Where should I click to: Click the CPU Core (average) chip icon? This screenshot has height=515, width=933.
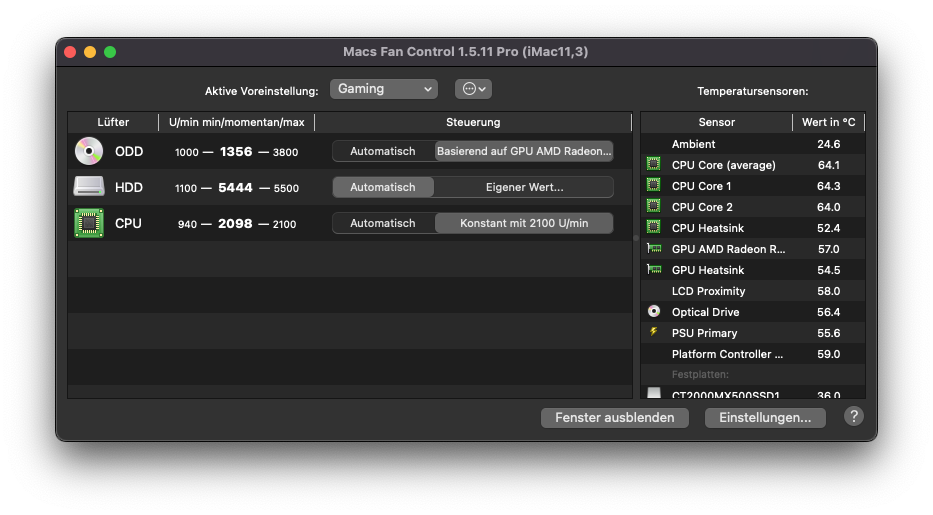tap(653, 164)
